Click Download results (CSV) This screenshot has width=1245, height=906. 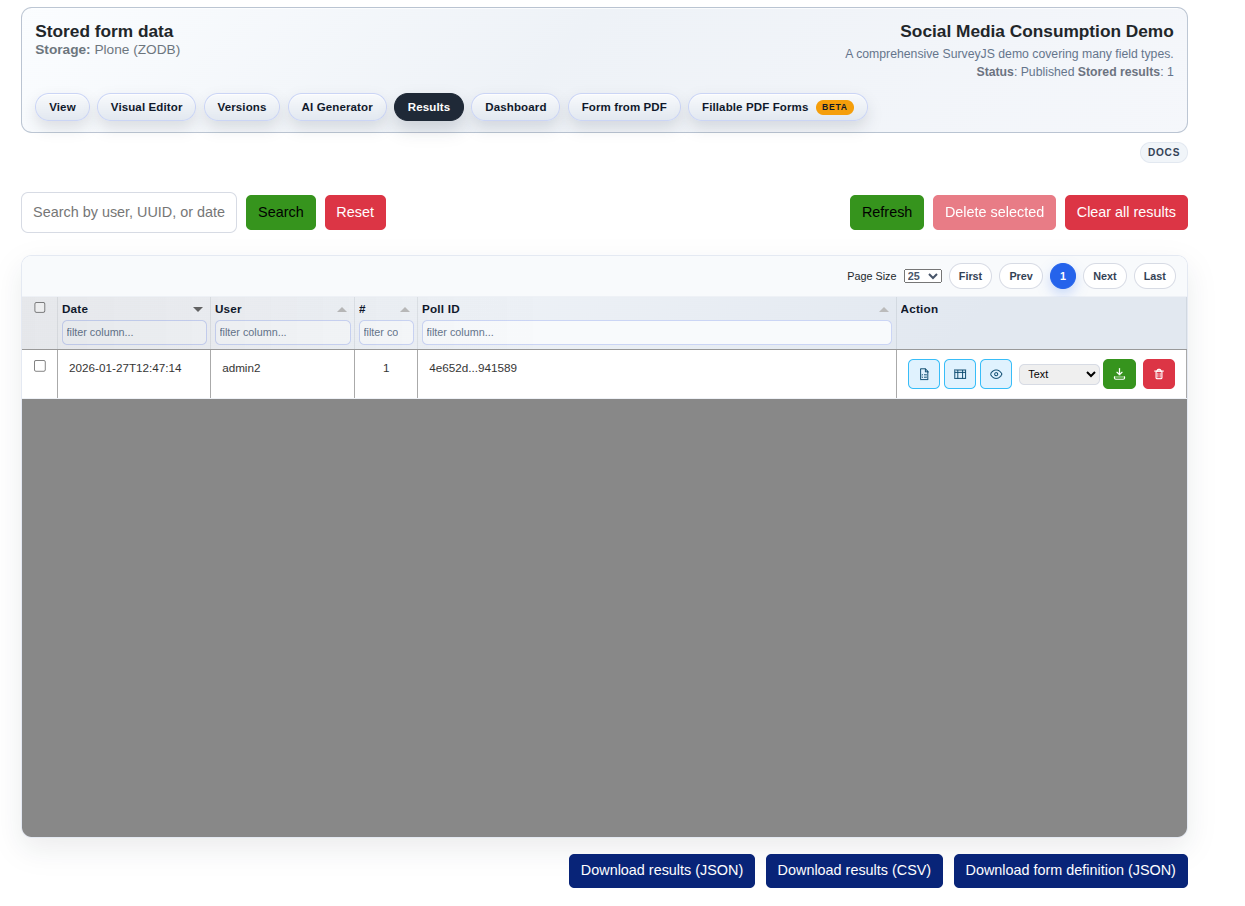[x=854, y=870]
